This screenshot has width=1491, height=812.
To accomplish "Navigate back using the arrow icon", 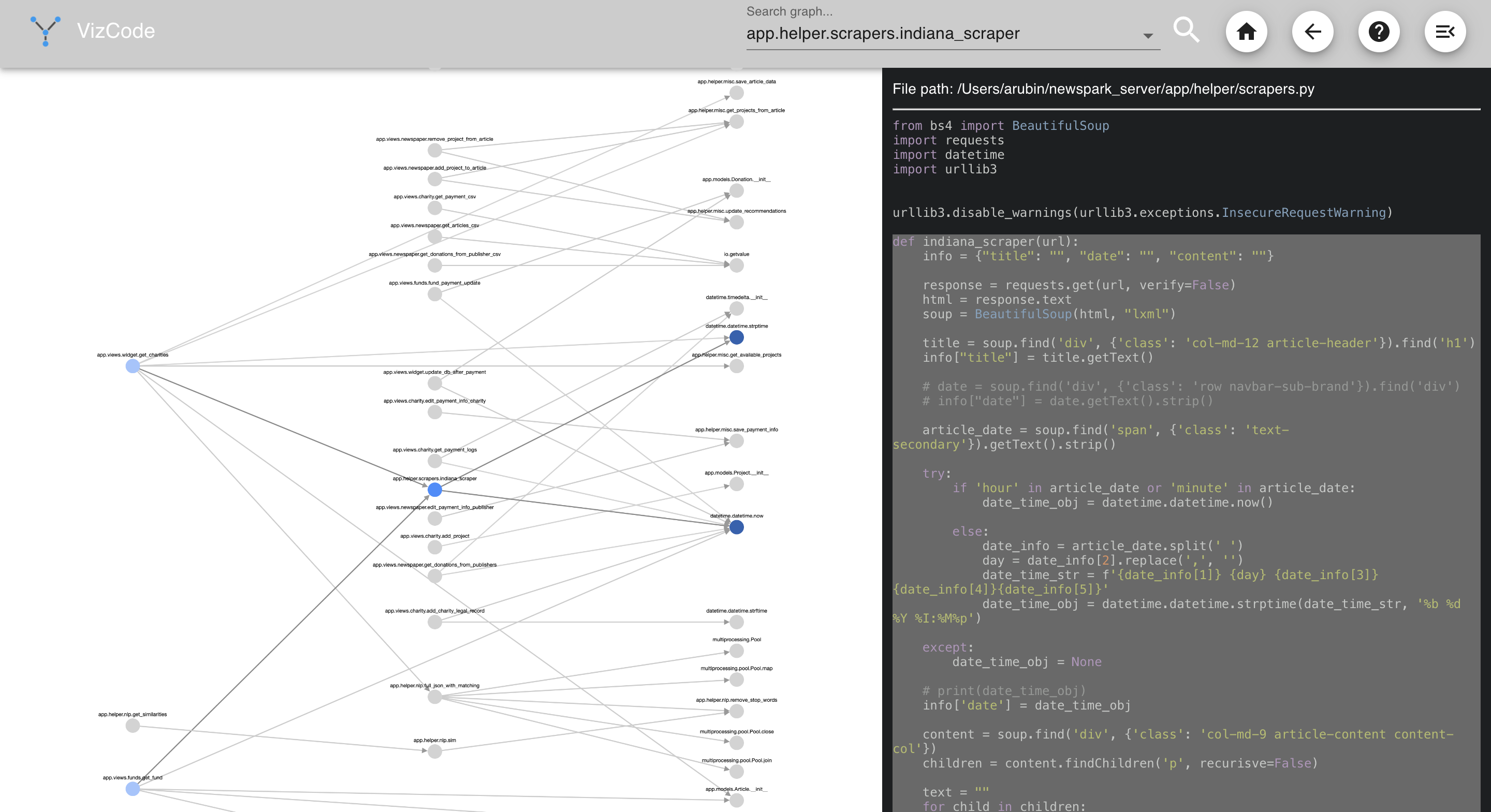I will point(1313,32).
